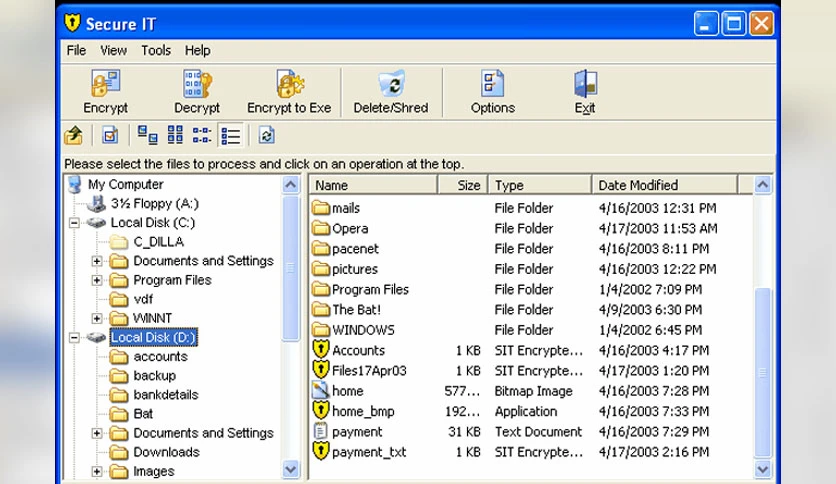Screen dimensions: 836x484
Task: Click the home bitmap image icon
Action: point(320,390)
